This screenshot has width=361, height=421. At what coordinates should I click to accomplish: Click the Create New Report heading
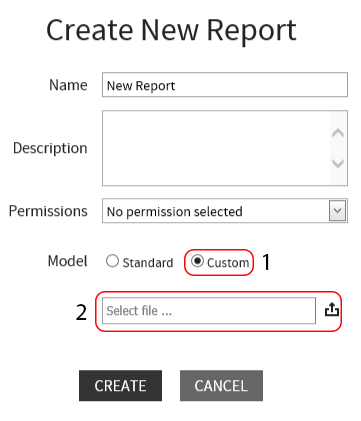tap(171, 30)
